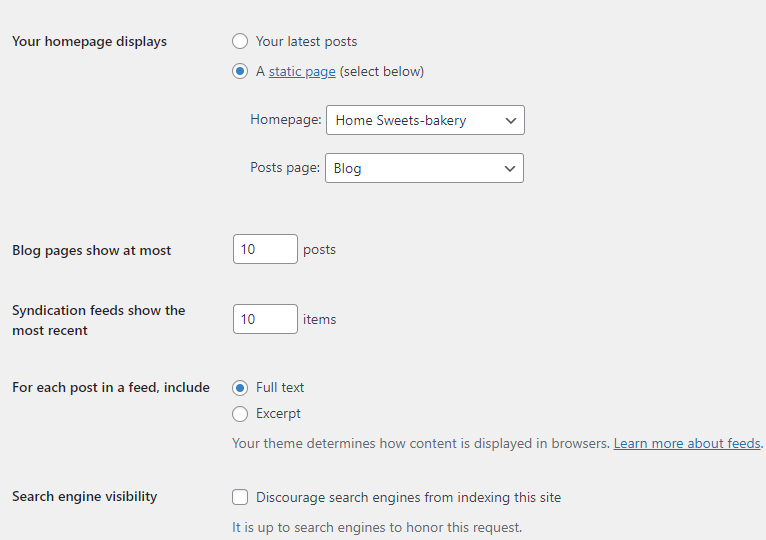Click the "Your latest posts" label text
The height and width of the screenshot is (540, 766).
(x=306, y=42)
